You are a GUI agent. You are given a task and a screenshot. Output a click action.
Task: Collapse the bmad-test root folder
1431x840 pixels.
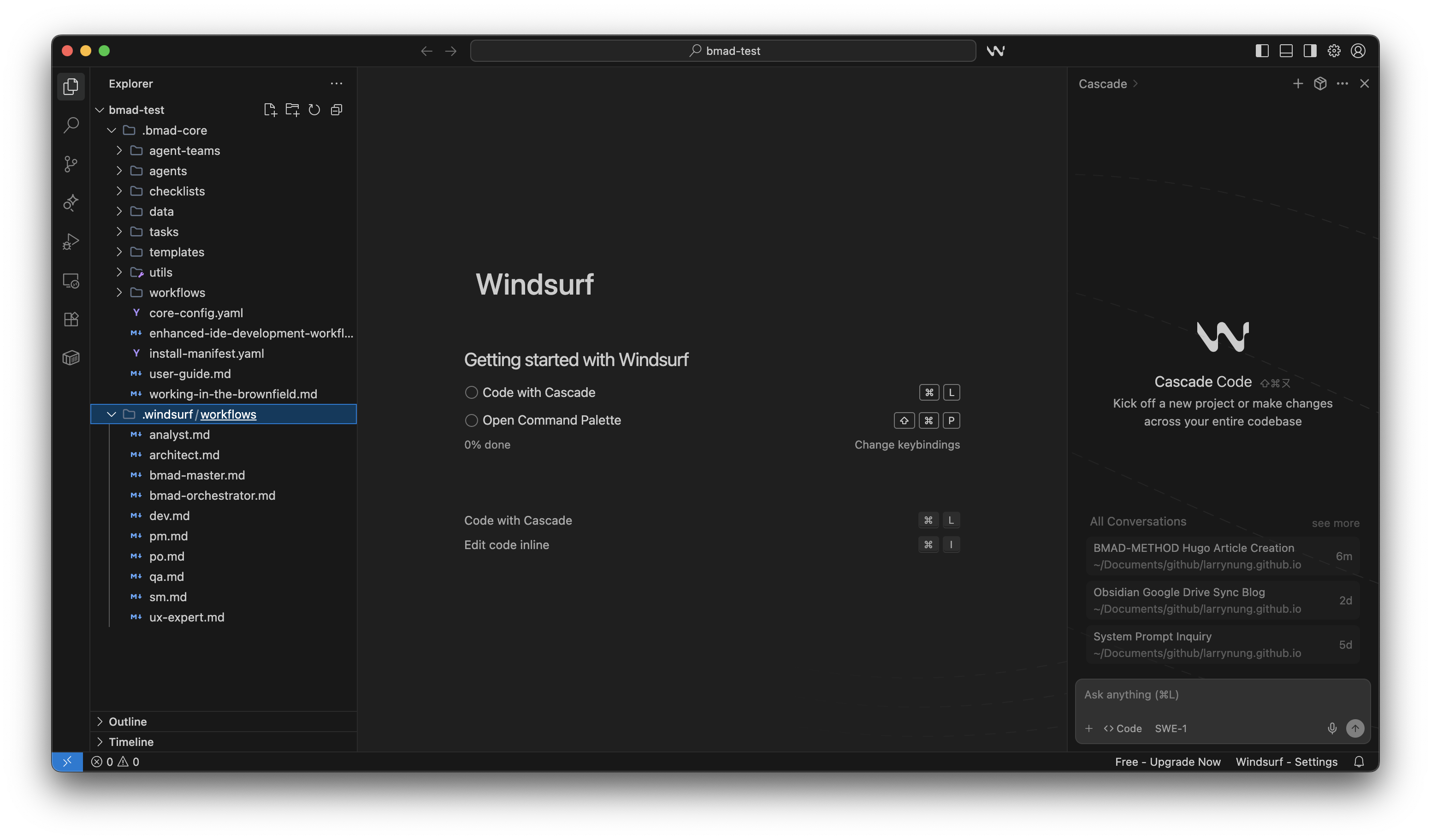pos(100,110)
